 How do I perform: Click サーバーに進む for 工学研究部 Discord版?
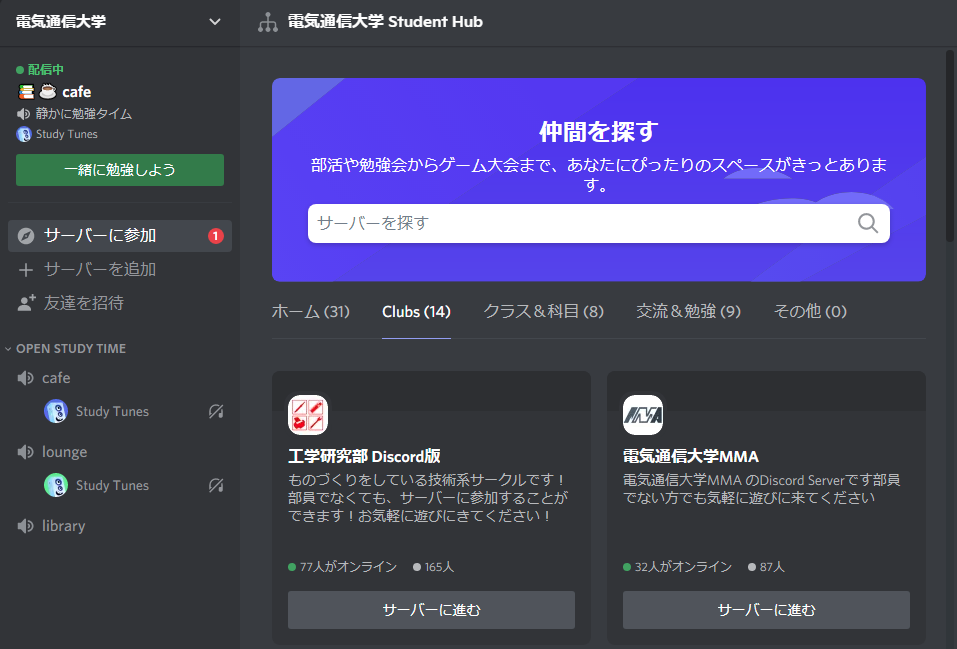coord(432,610)
